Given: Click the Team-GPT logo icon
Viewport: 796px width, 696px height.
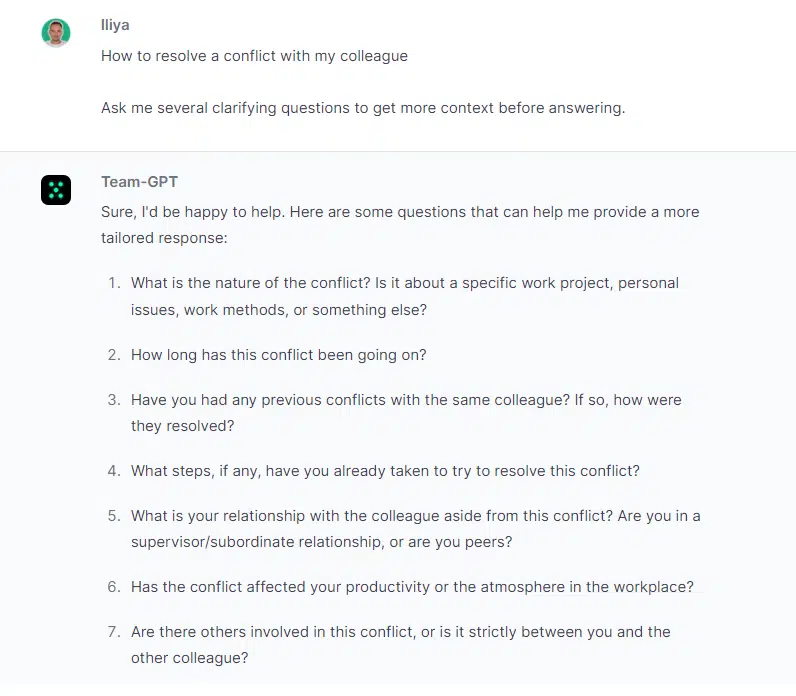Looking at the screenshot, I should click(56, 190).
